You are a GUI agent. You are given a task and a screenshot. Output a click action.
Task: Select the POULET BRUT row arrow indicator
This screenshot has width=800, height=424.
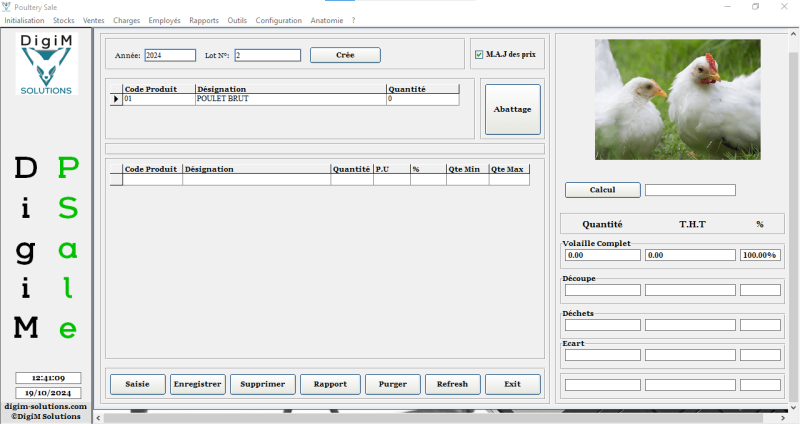point(115,100)
